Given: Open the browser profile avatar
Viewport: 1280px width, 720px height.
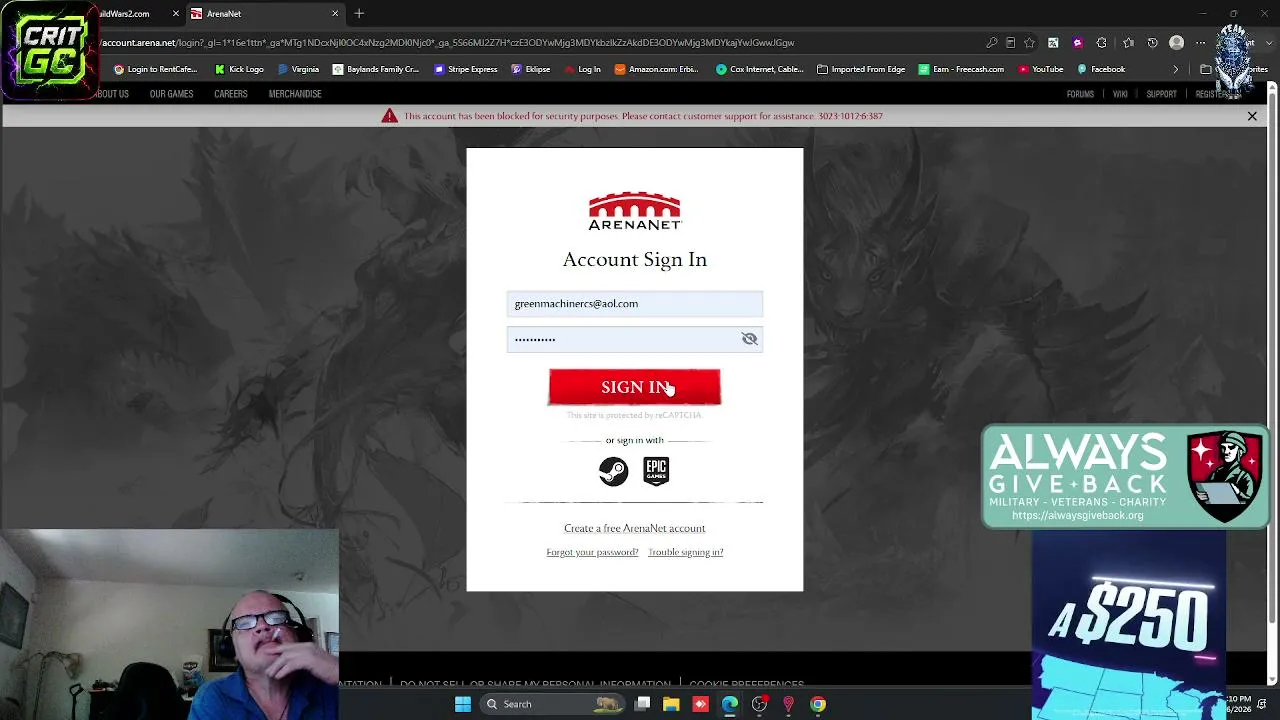Looking at the screenshot, I should tap(1176, 43).
